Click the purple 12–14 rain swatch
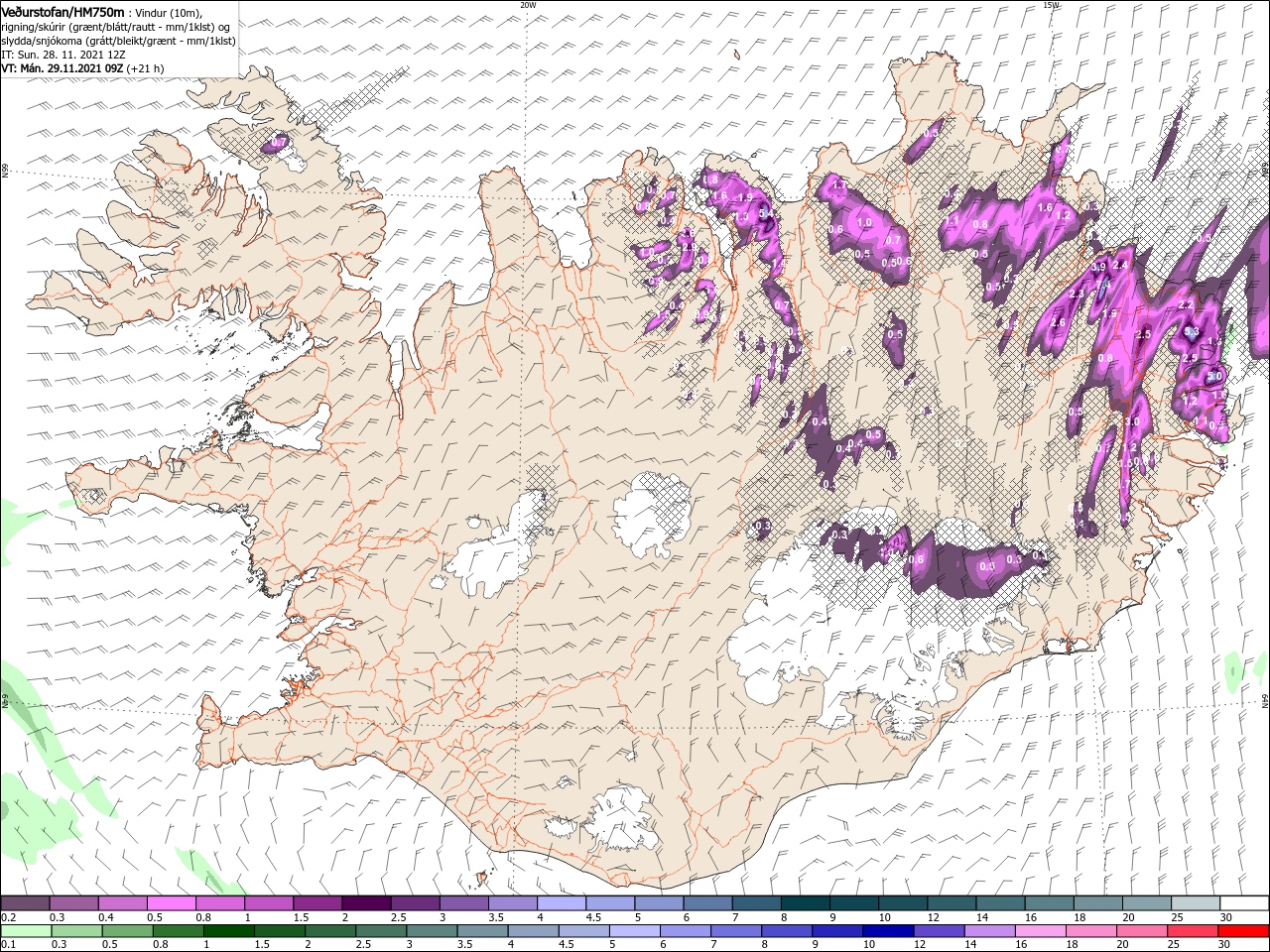The width and height of the screenshot is (1270, 952). [937, 931]
